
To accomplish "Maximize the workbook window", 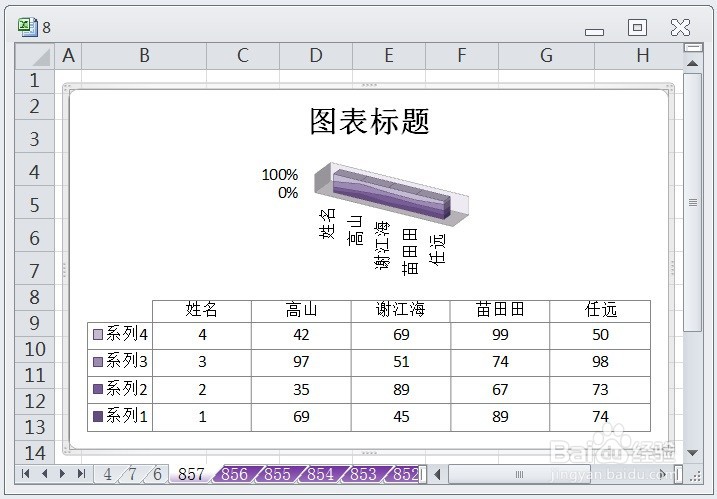I will pyautogui.click(x=637, y=27).
